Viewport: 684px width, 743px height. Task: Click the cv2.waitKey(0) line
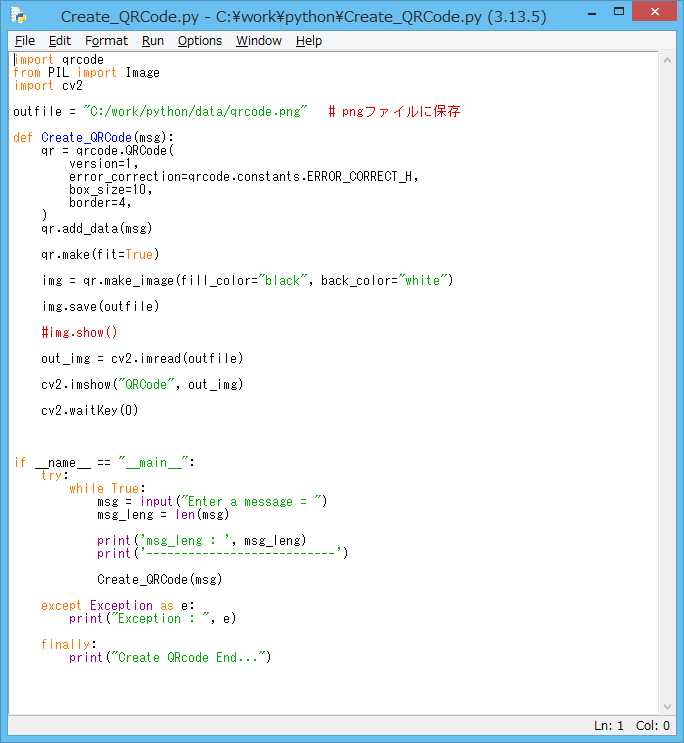click(90, 410)
